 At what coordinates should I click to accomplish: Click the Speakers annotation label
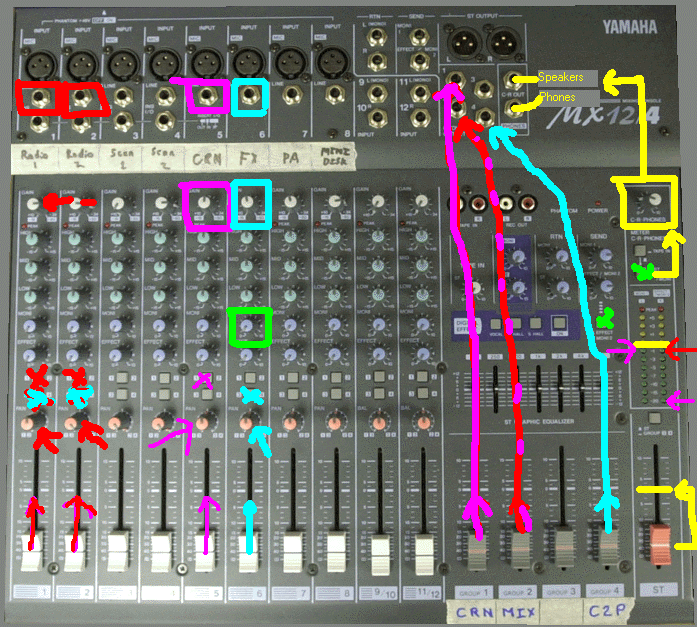click(x=567, y=77)
